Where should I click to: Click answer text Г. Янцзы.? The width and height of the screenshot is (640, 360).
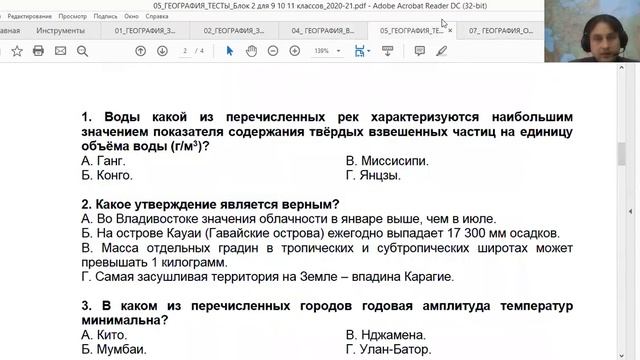(373, 176)
